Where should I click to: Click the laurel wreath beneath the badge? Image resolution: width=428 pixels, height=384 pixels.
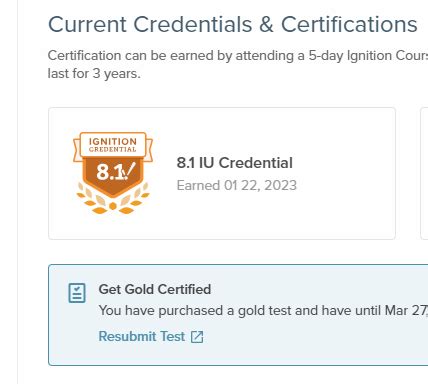click(113, 199)
